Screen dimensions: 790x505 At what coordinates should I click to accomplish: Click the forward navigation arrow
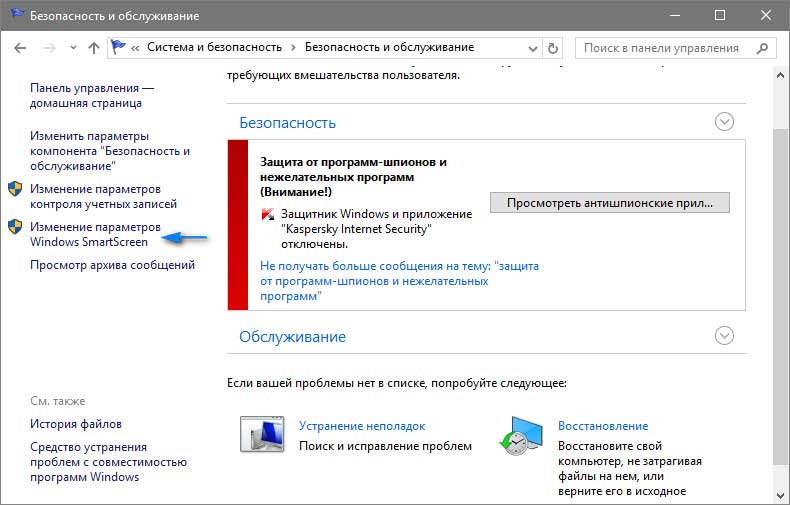point(48,47)
